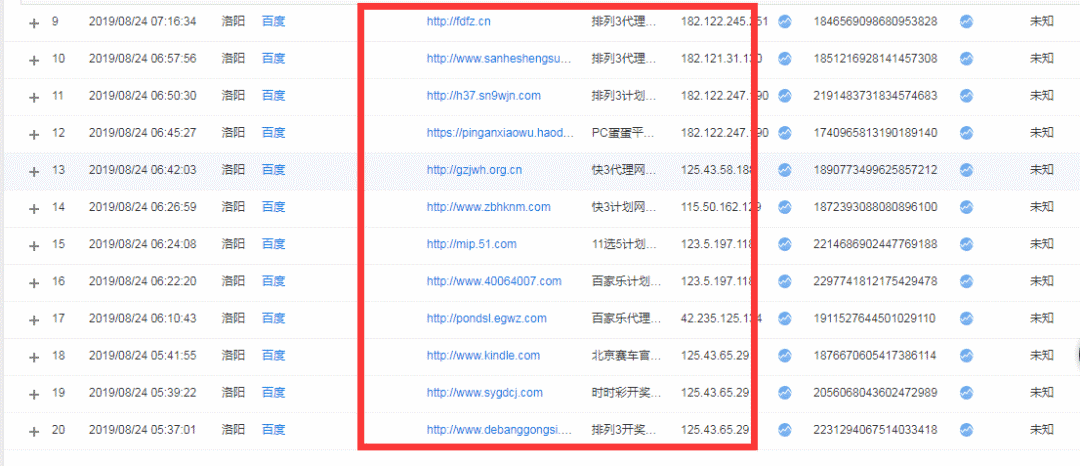The width and height of the screenshot is (1080, 466).
Task: Click the IP chart icon on row 16
Action: point(785,281)
